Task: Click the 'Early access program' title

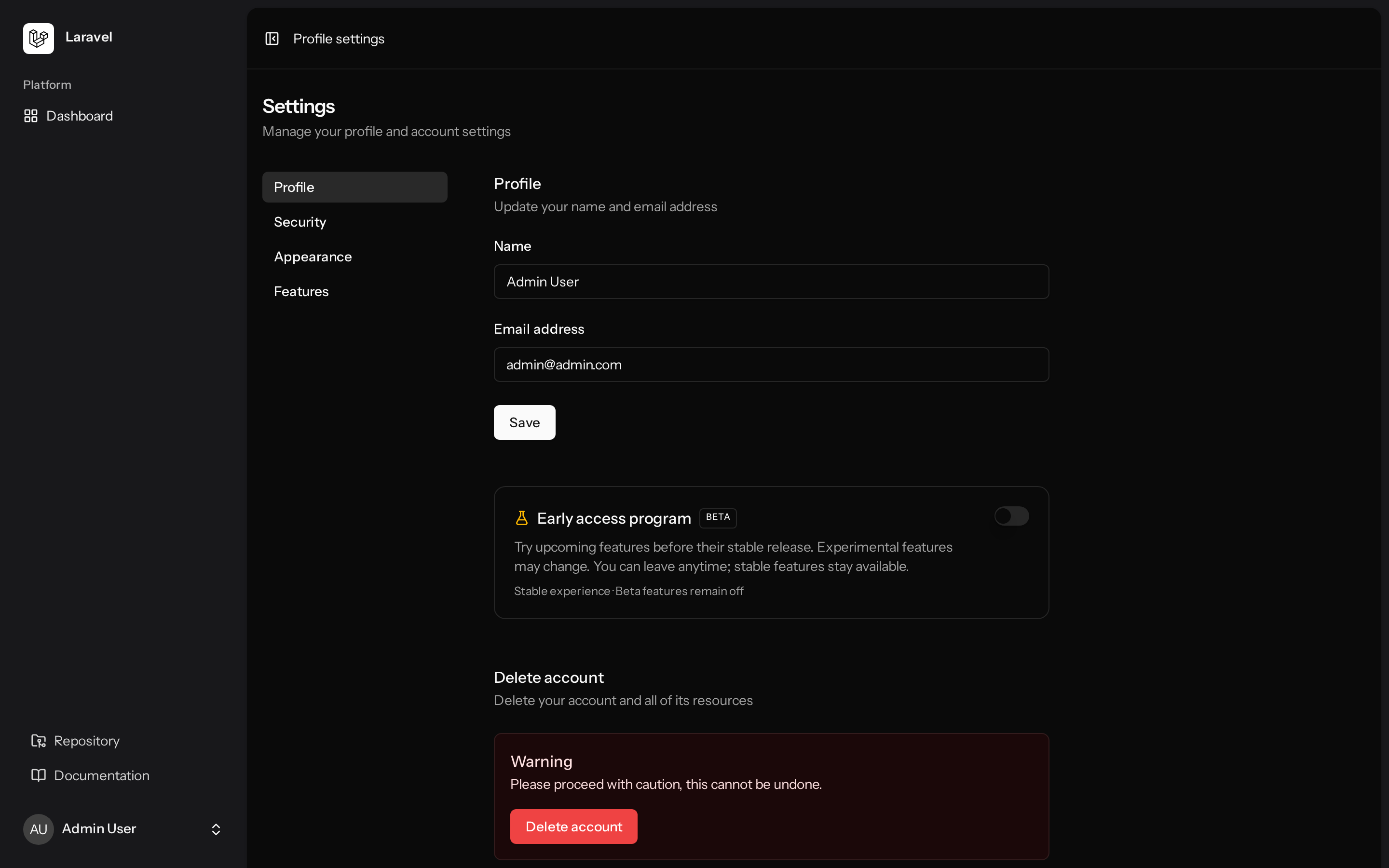Action: [614, 518]
